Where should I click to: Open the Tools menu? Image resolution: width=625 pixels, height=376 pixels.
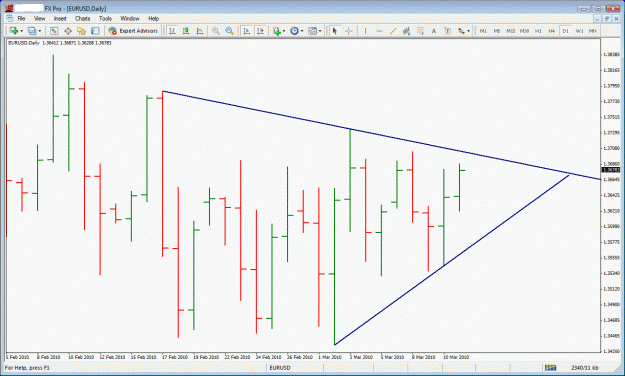[x=105, y=18]
